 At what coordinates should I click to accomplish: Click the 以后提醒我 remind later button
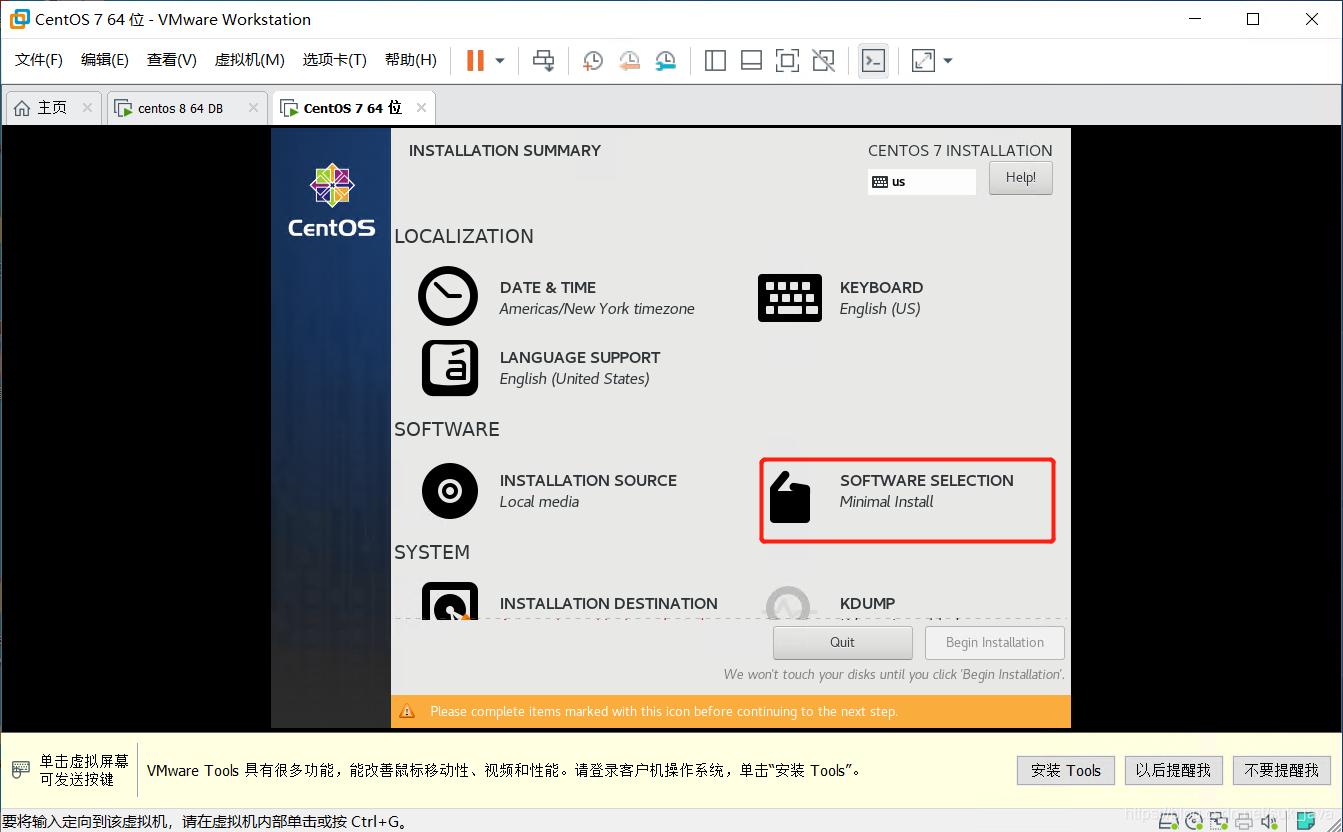coord(1174,770)
